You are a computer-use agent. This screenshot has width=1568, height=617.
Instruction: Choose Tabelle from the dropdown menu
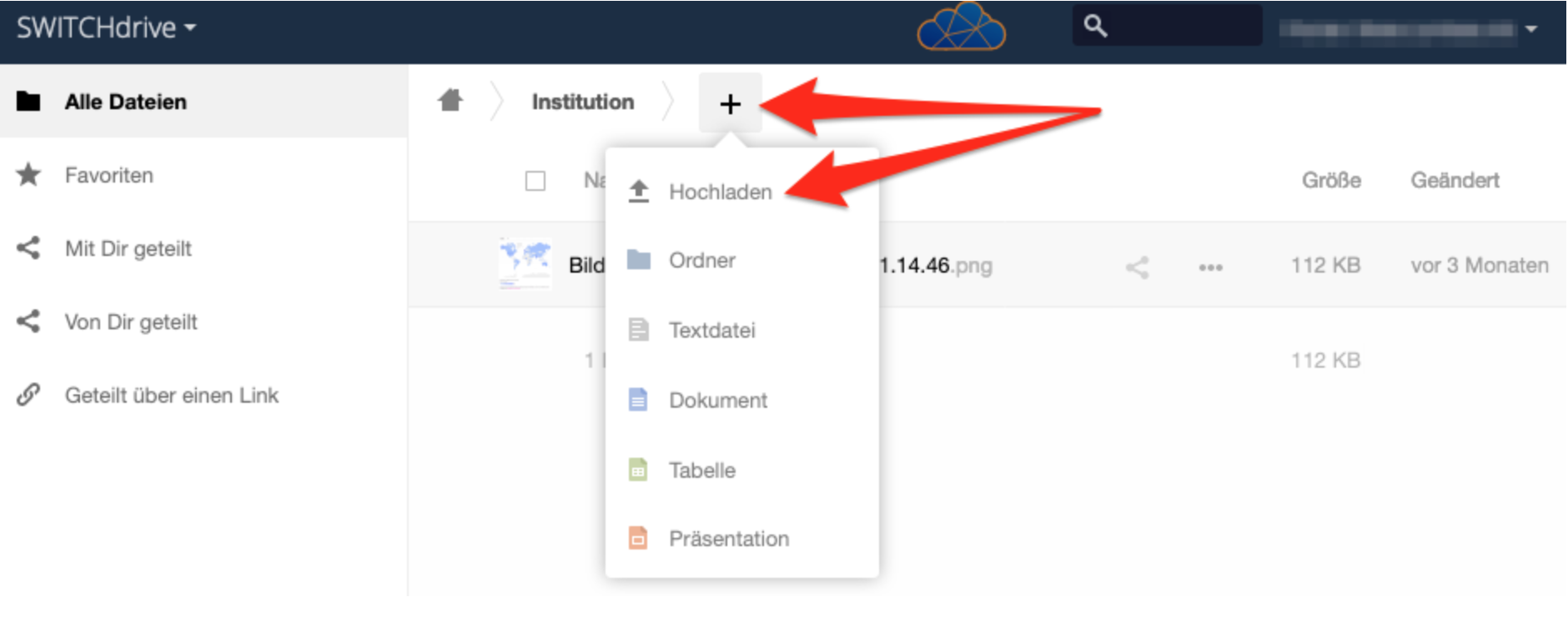[x=701, y=470]
